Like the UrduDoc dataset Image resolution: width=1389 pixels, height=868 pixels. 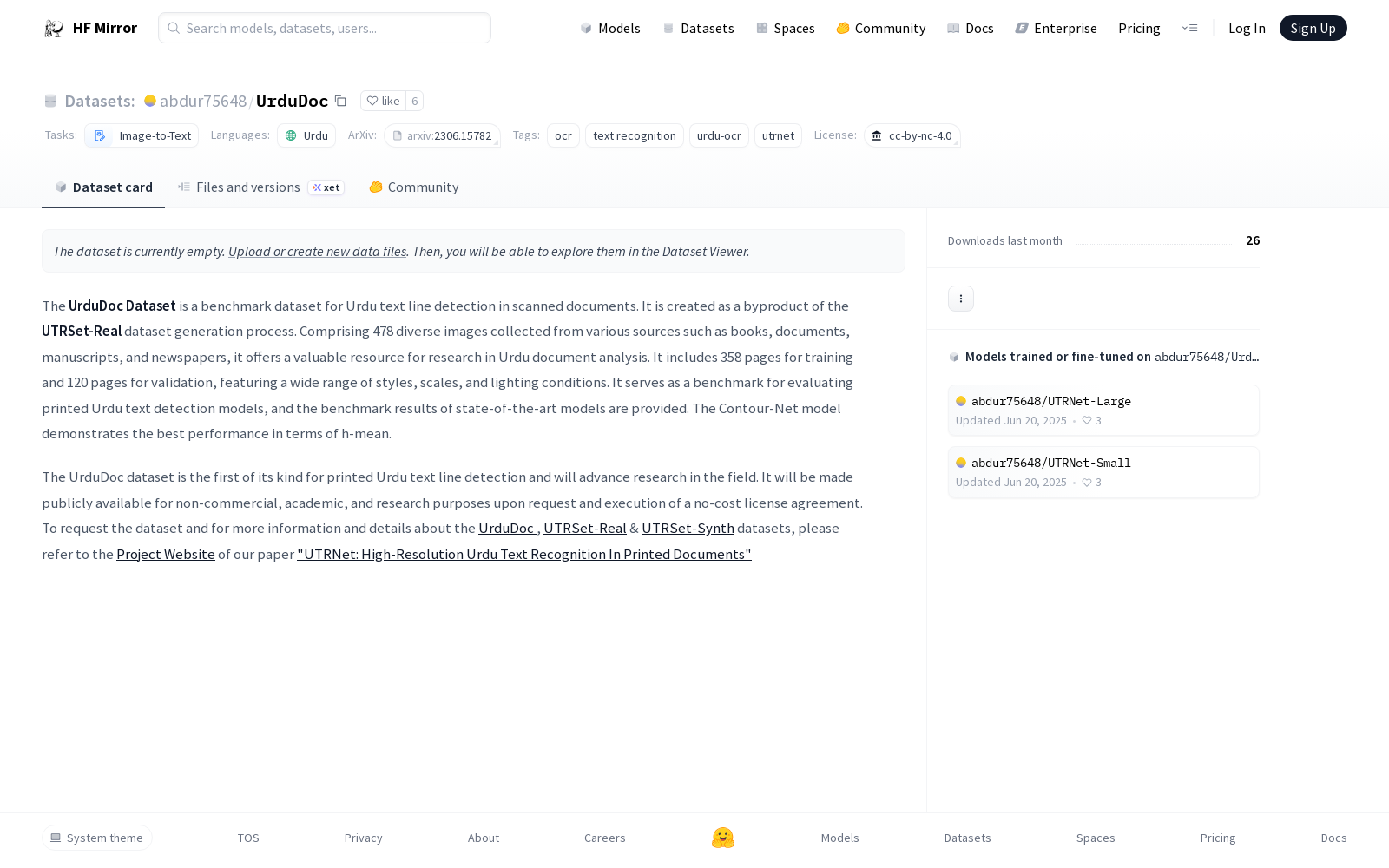tap(383, 101)
